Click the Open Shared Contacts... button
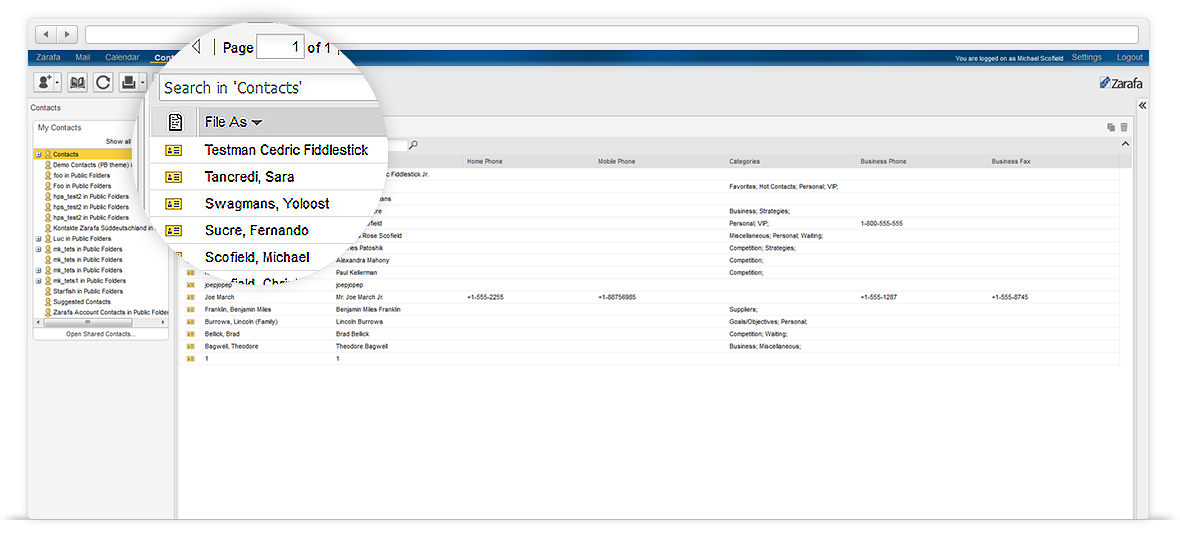This screenshot has width=1180, height=535. (x=101, y=333)
